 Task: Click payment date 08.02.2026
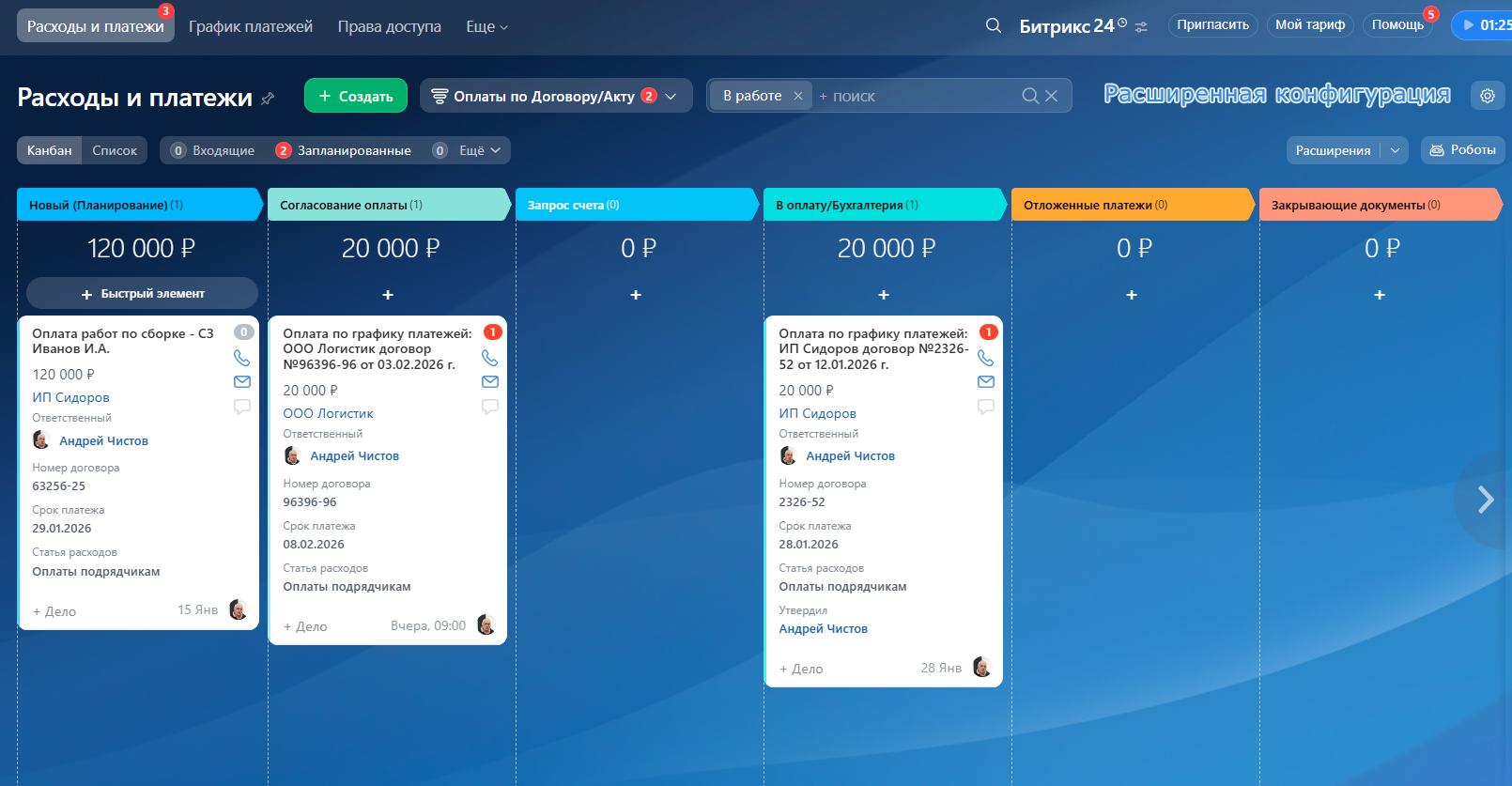[x=314, y=545]
